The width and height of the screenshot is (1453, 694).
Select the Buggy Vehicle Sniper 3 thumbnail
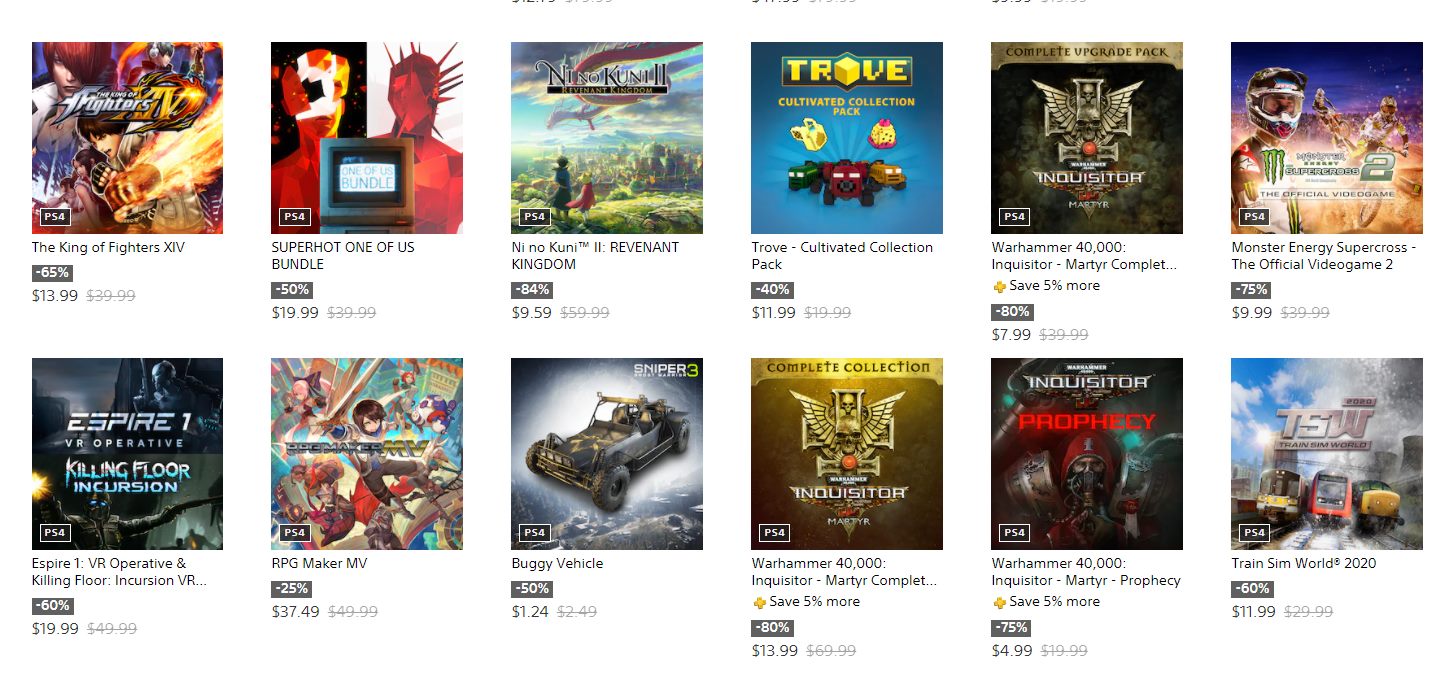coord(607,454)
